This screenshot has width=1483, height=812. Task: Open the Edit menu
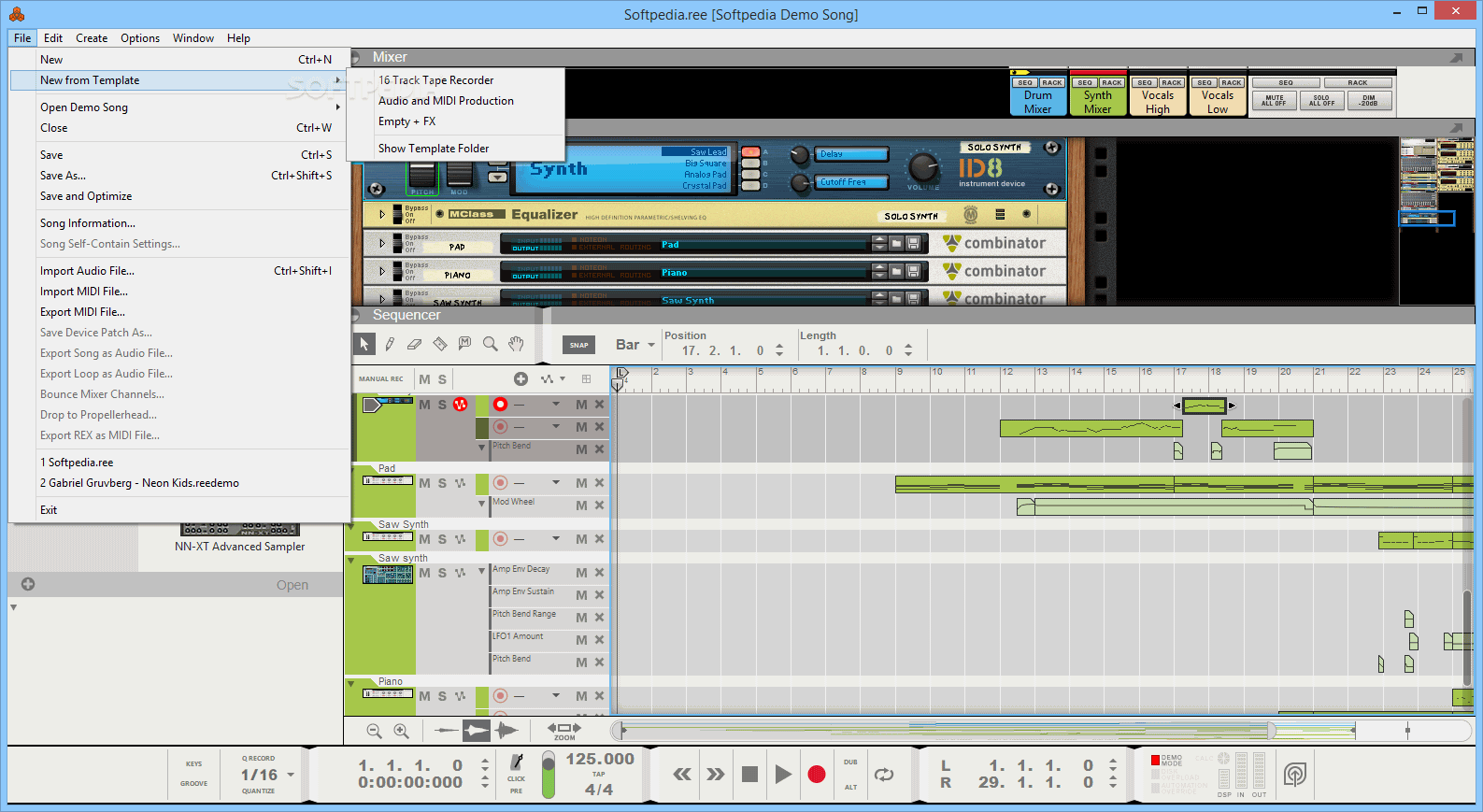pos(53,38)
